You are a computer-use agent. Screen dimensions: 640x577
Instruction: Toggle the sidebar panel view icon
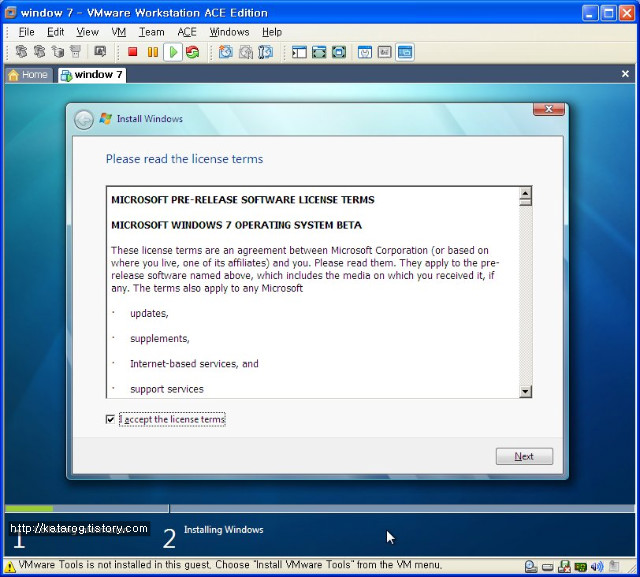click(299, 52)
